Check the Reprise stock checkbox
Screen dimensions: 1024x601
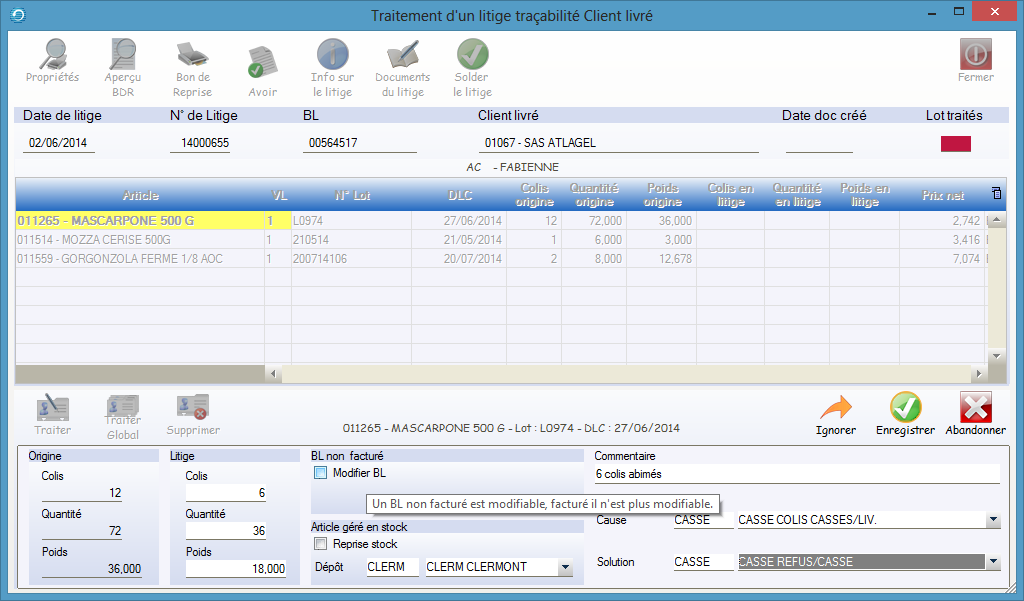click(x=321, y=544)
